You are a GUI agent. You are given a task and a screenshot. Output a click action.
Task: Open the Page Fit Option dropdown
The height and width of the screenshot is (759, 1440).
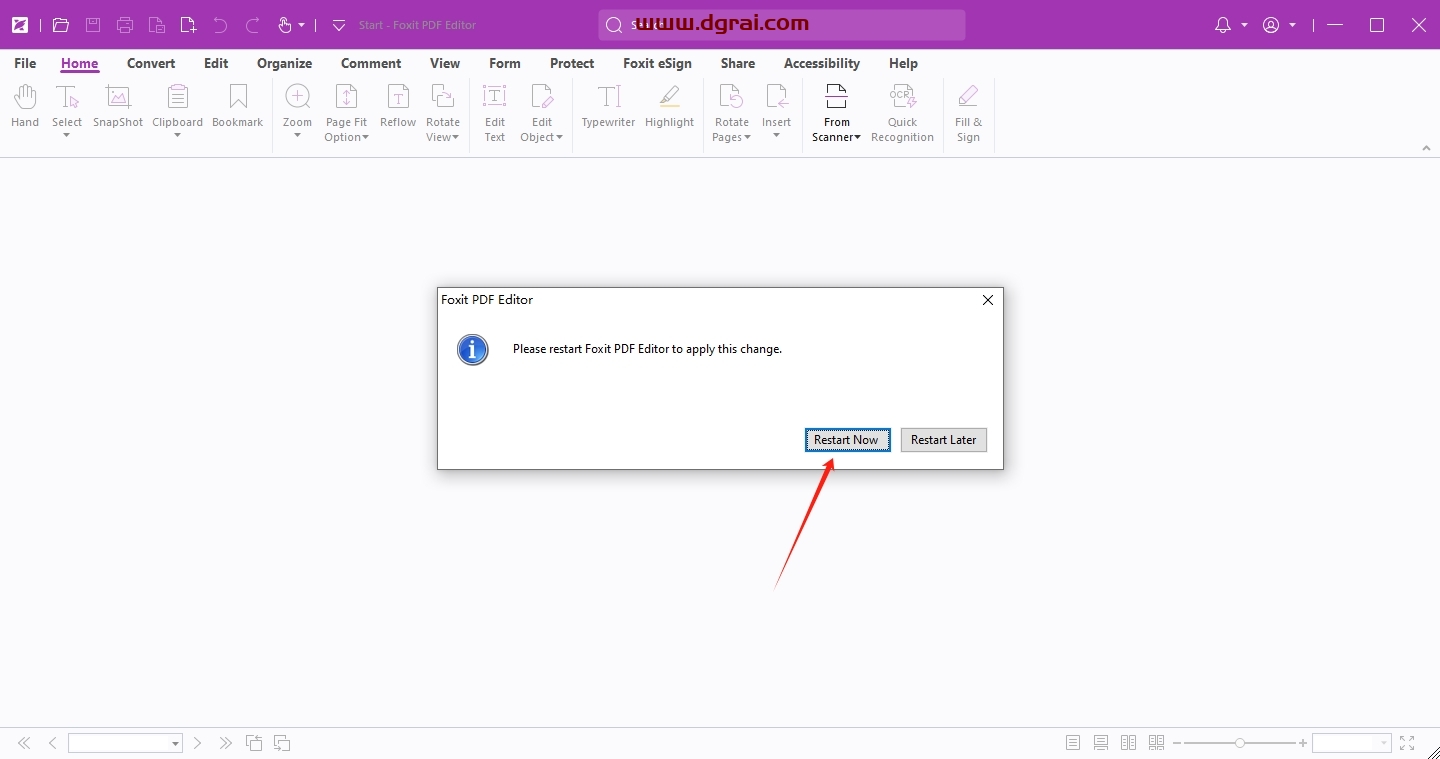[x=346, y=130]
